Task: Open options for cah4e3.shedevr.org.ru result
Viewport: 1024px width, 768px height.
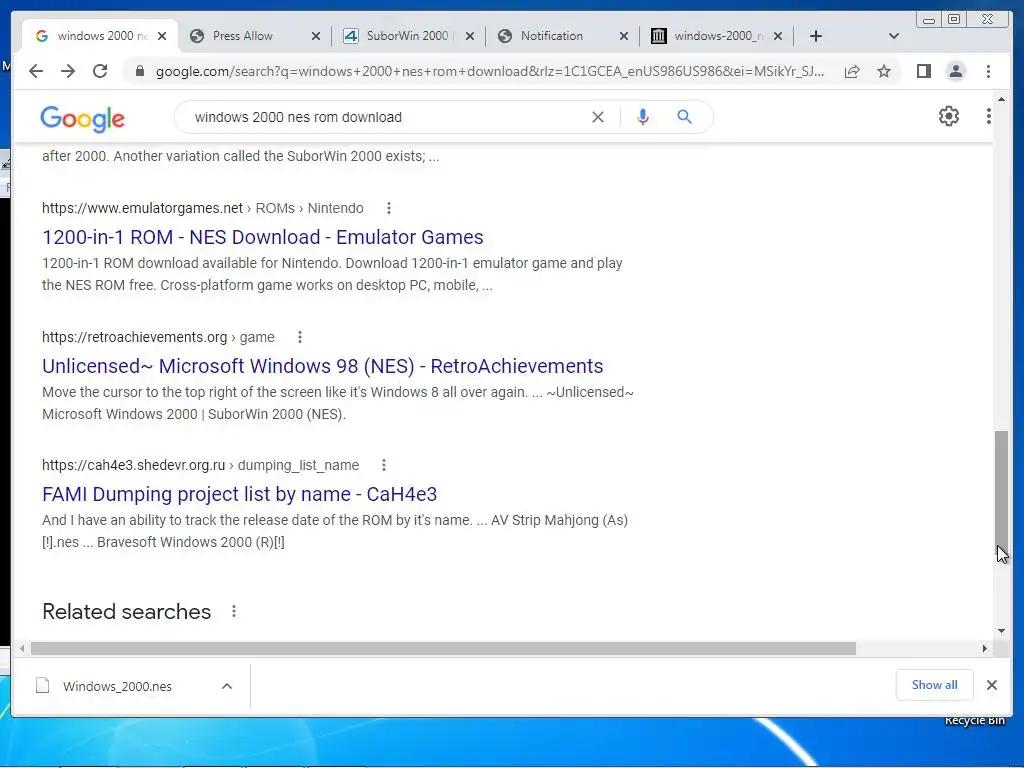Action: [384, 465]
